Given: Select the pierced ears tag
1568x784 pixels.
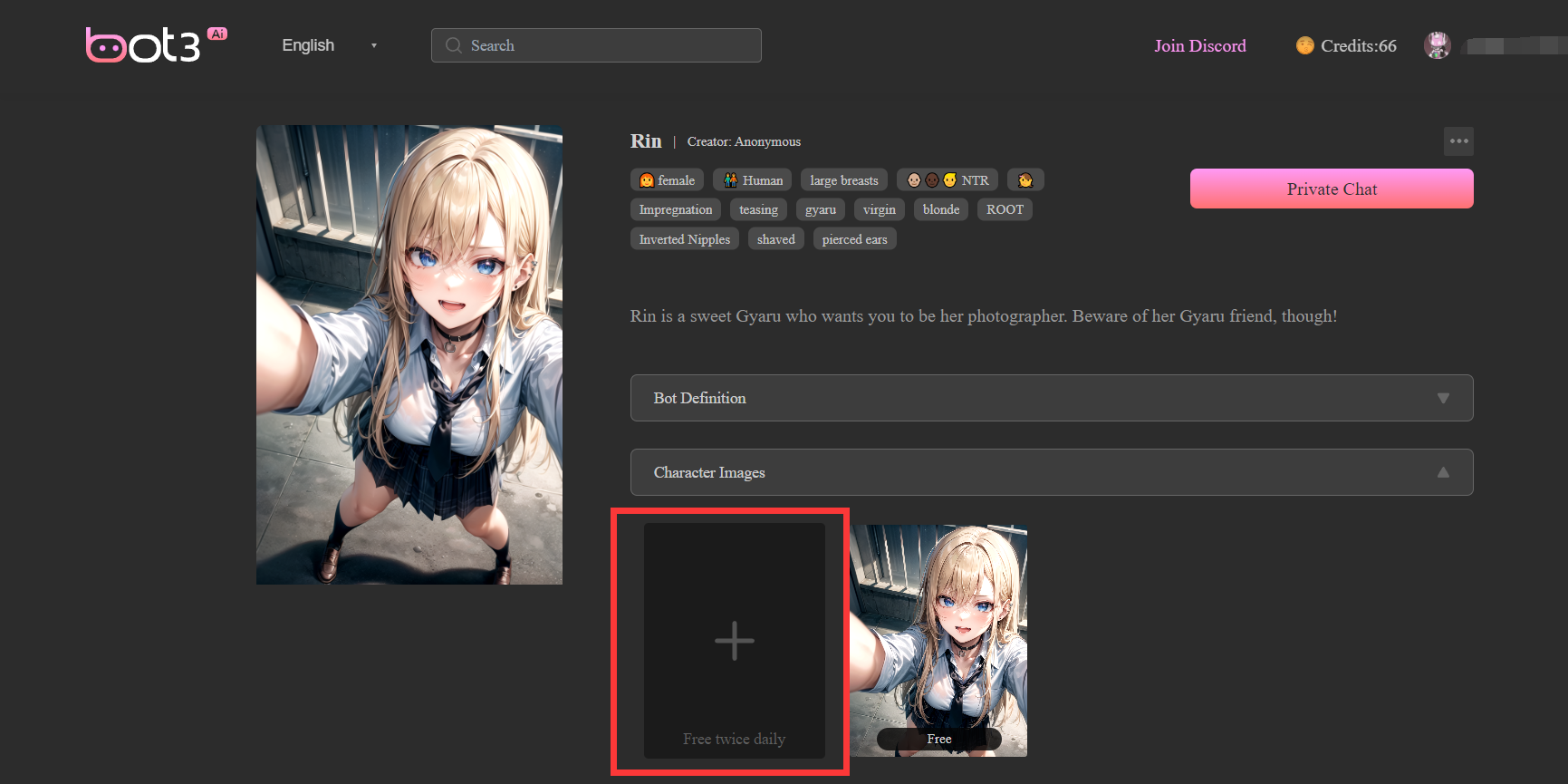Looking at the screenshot, I should coord(854,239).
